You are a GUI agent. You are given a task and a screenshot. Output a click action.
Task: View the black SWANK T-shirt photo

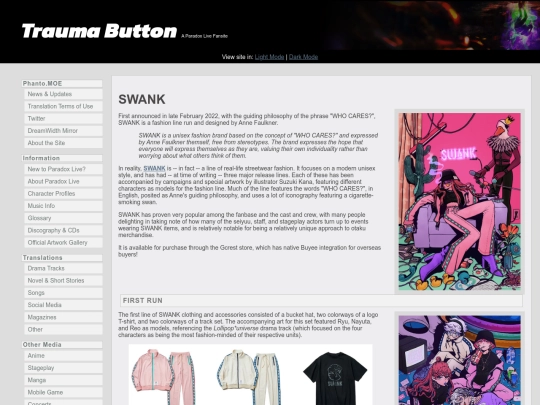coord(335,377)
